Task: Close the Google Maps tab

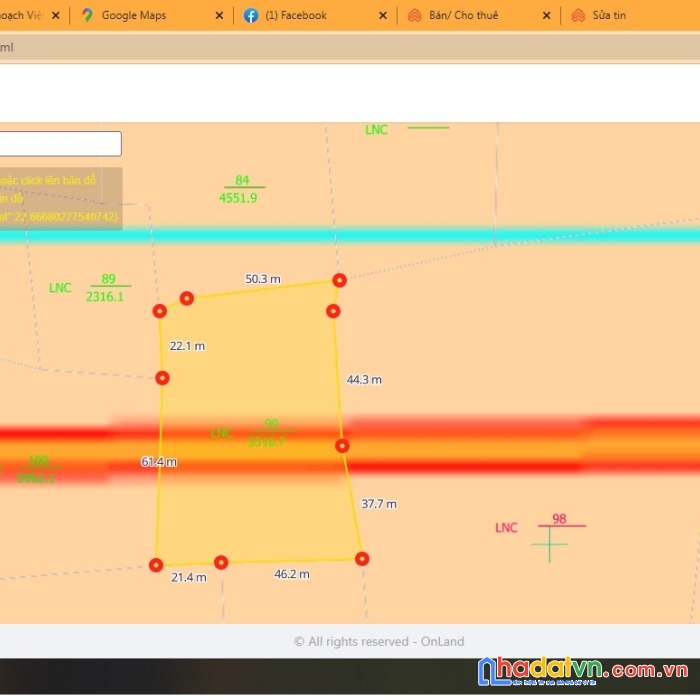Action: pyautogui.click(x=217, y=16)
